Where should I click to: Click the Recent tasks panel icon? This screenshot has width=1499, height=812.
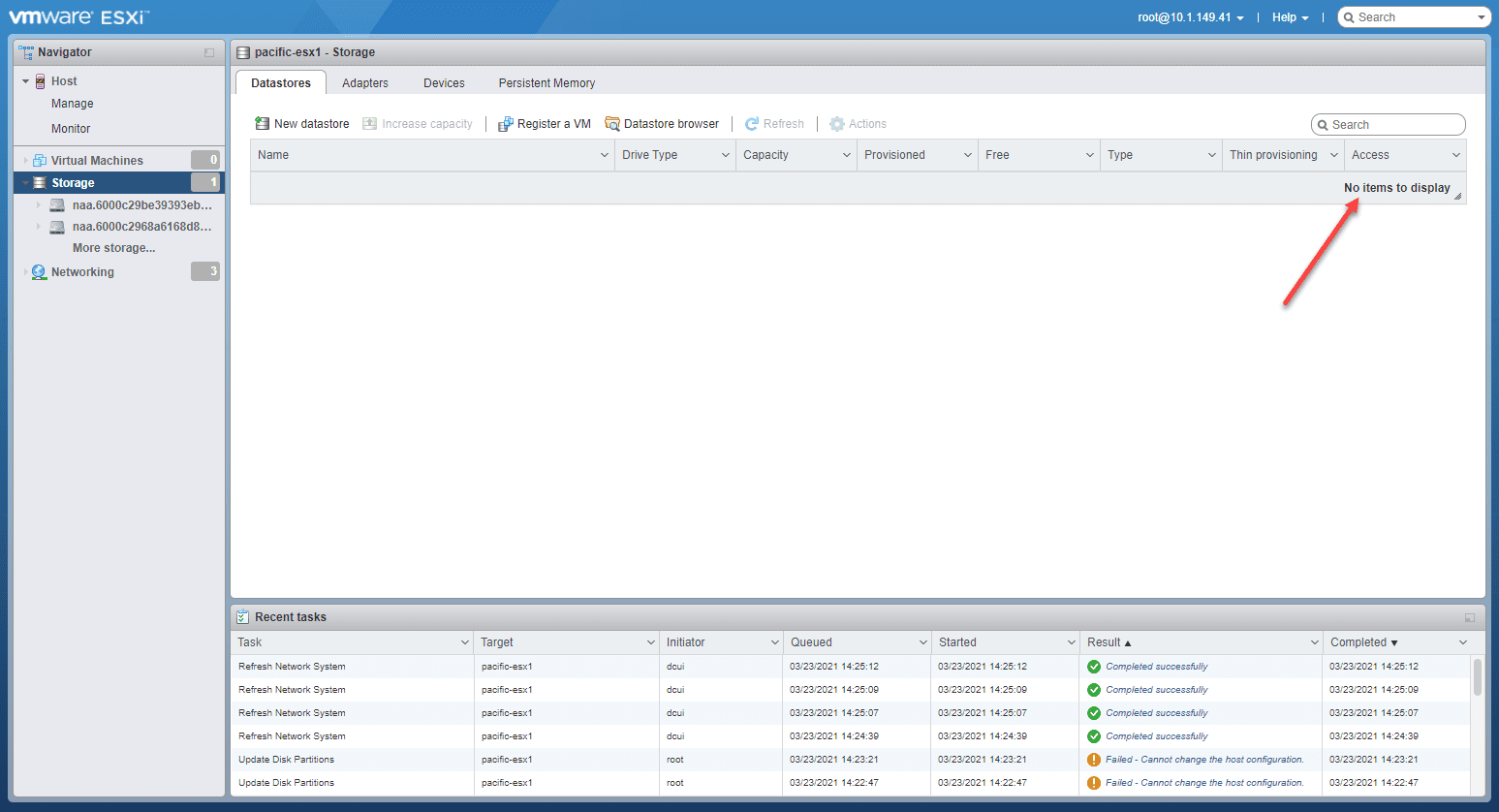[x=243, y=616]
